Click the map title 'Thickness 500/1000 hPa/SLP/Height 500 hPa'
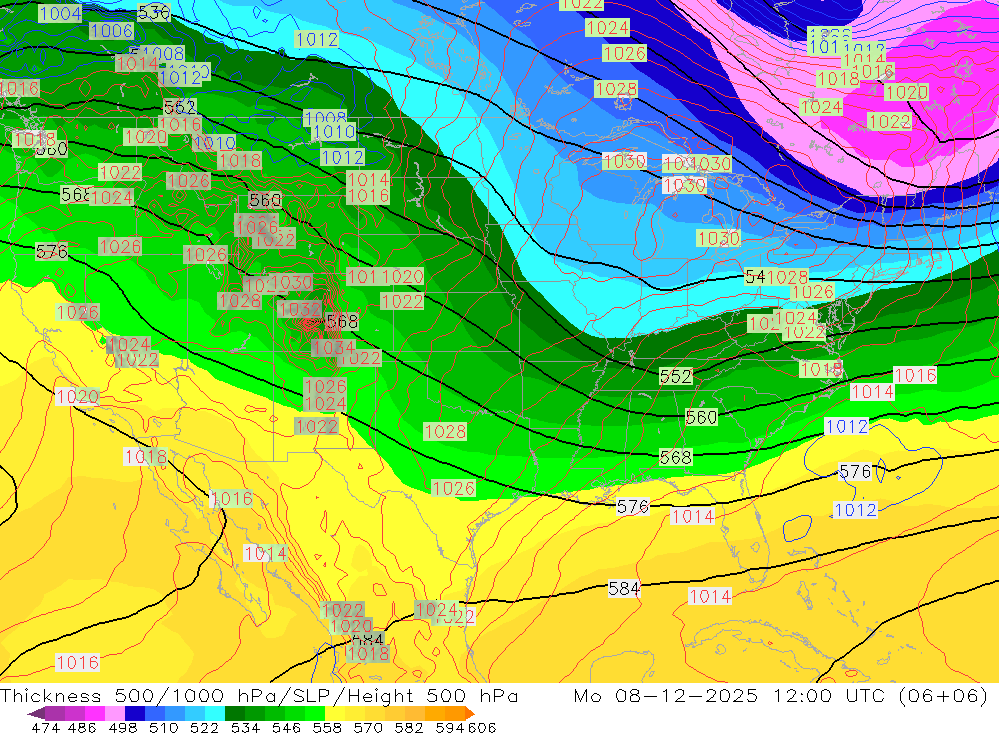 point(259,695)
